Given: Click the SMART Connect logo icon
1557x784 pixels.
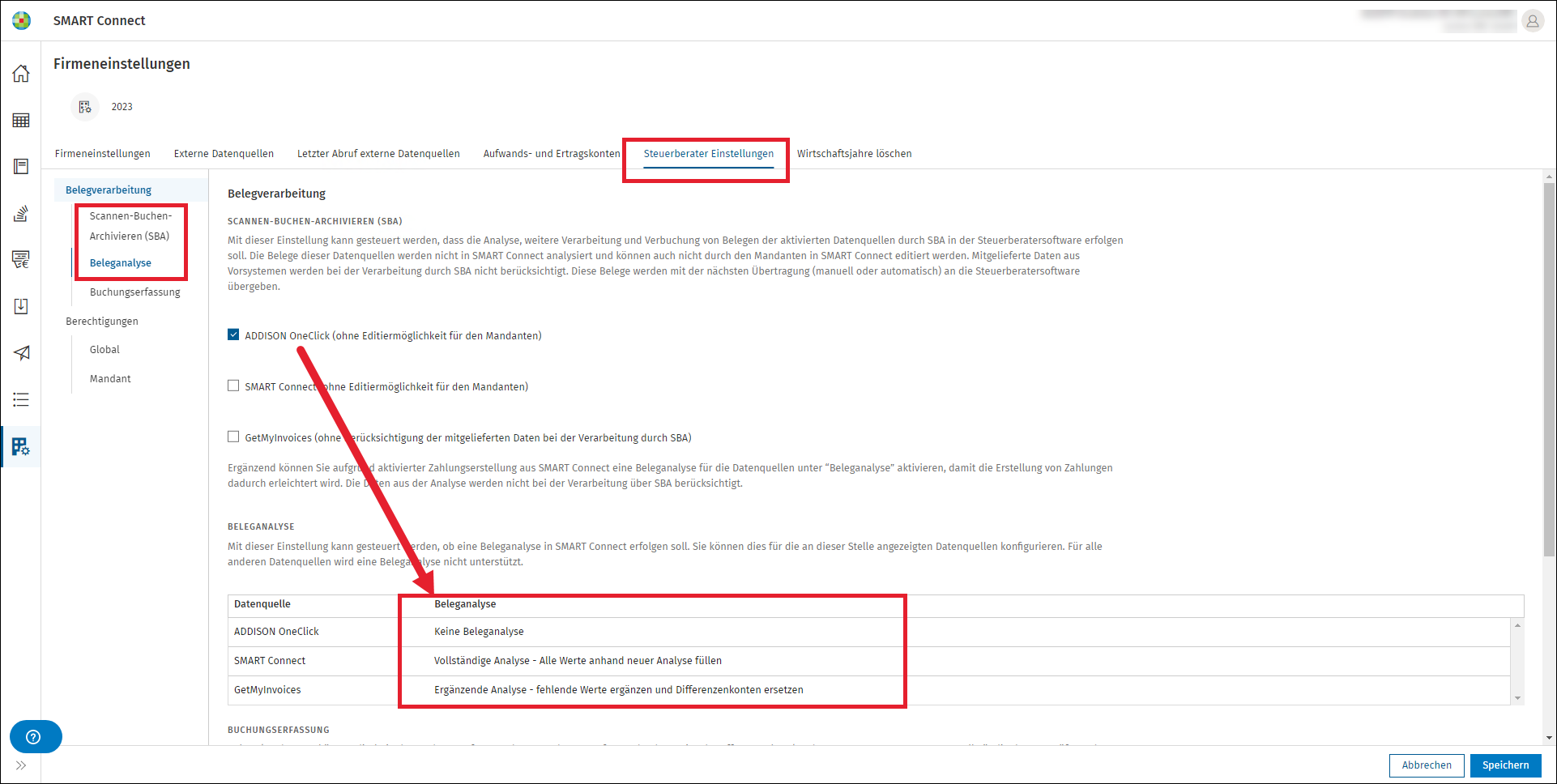Looking at the screenshot, I should pos(22,20).
